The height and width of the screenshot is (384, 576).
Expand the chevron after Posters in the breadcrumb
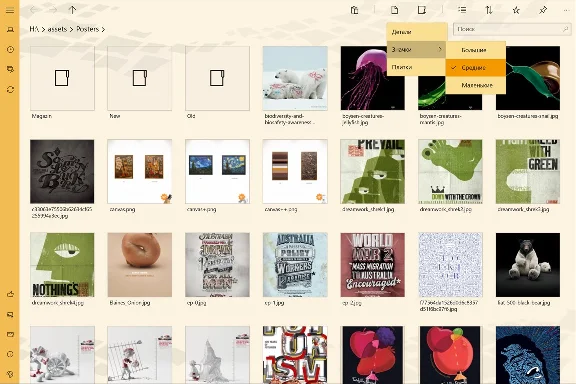coord(103,29)
